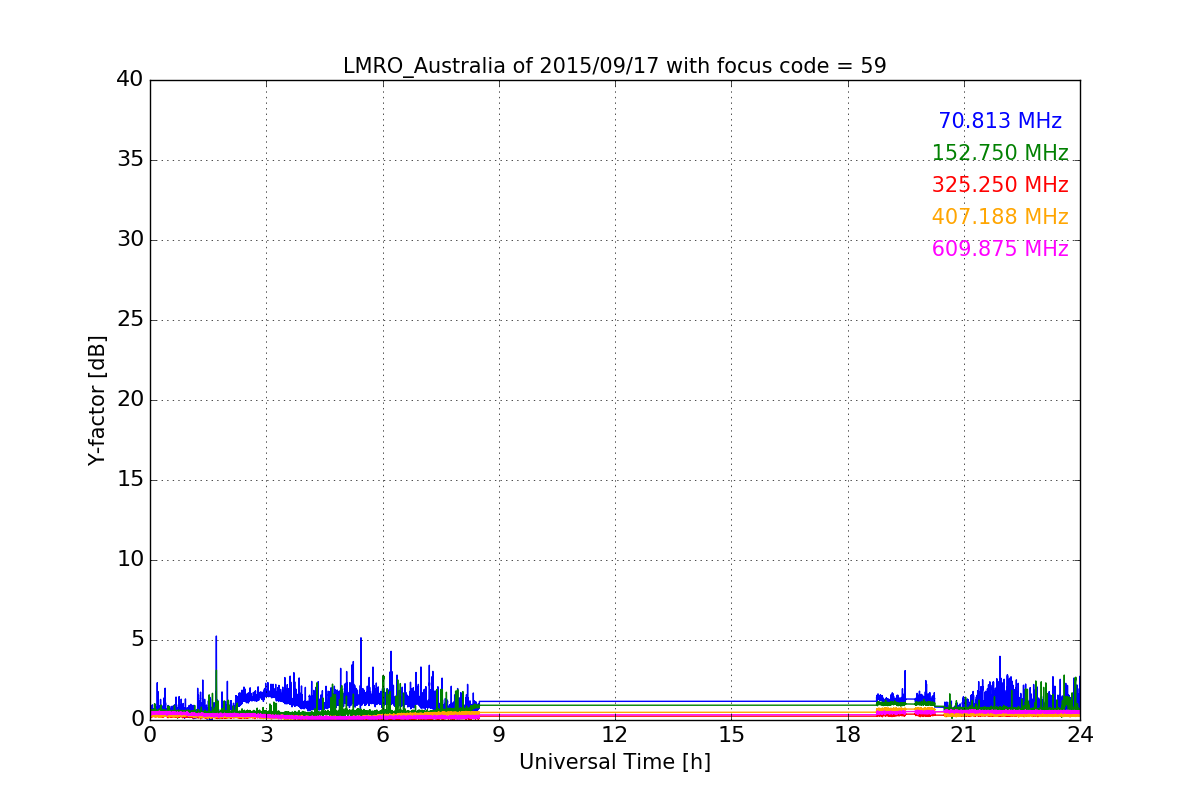Click the 21 tick on the time axis
Viewport: 1200px width, 800px height.
[963, 734]
